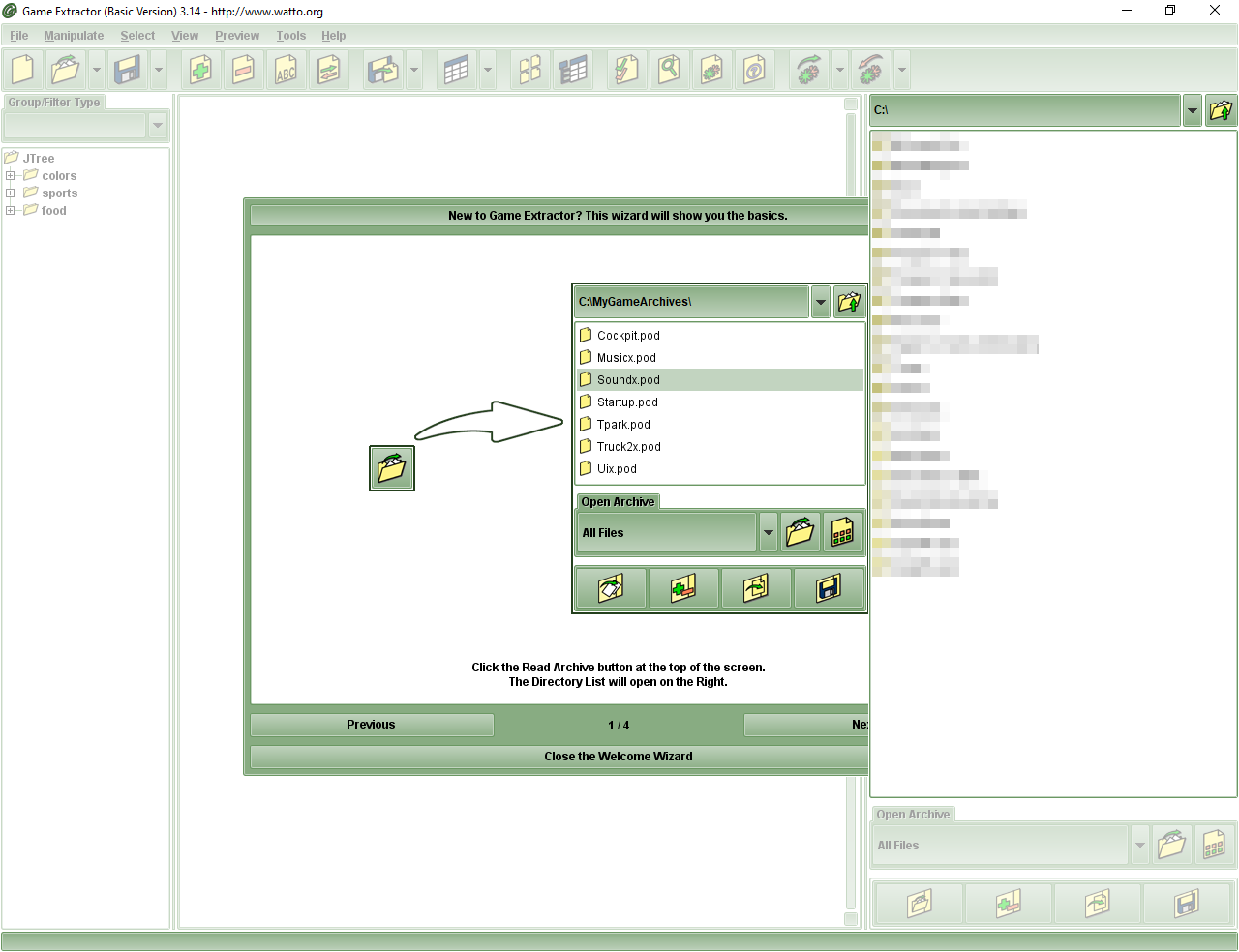Click the page-with-checkmark toolbar icon
This screenshot has height=952, width=1239.
coord(627,70)
